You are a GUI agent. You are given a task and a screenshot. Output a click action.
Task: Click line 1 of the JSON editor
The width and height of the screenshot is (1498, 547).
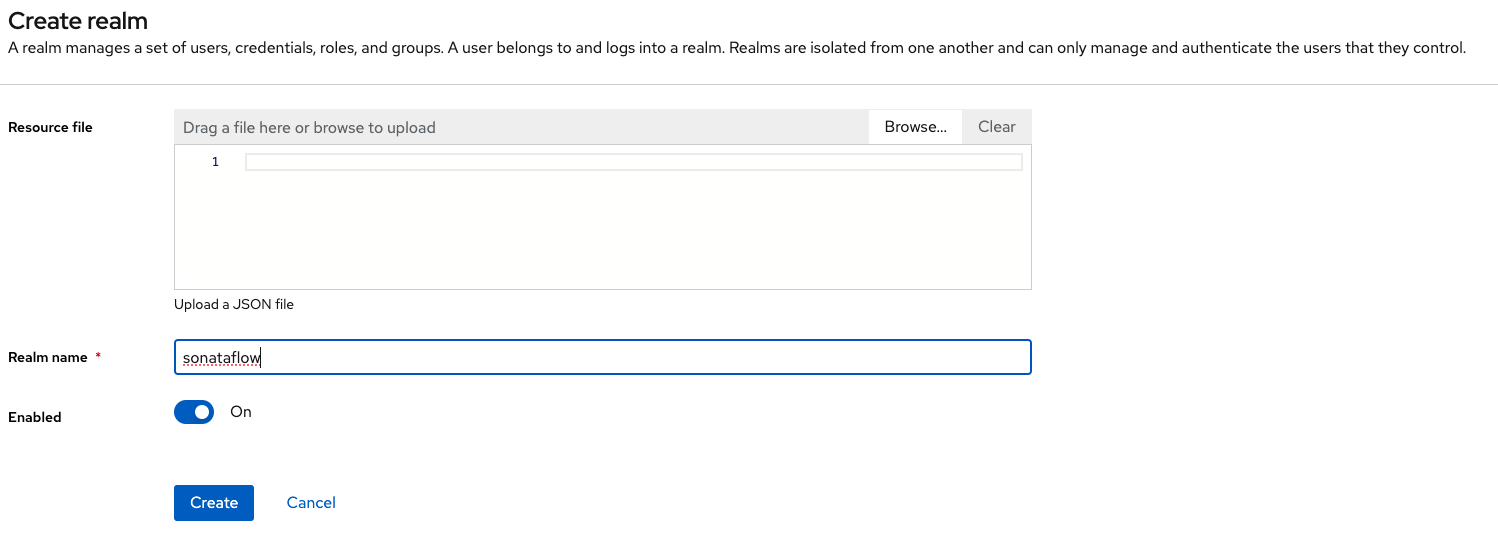(633, 162)
